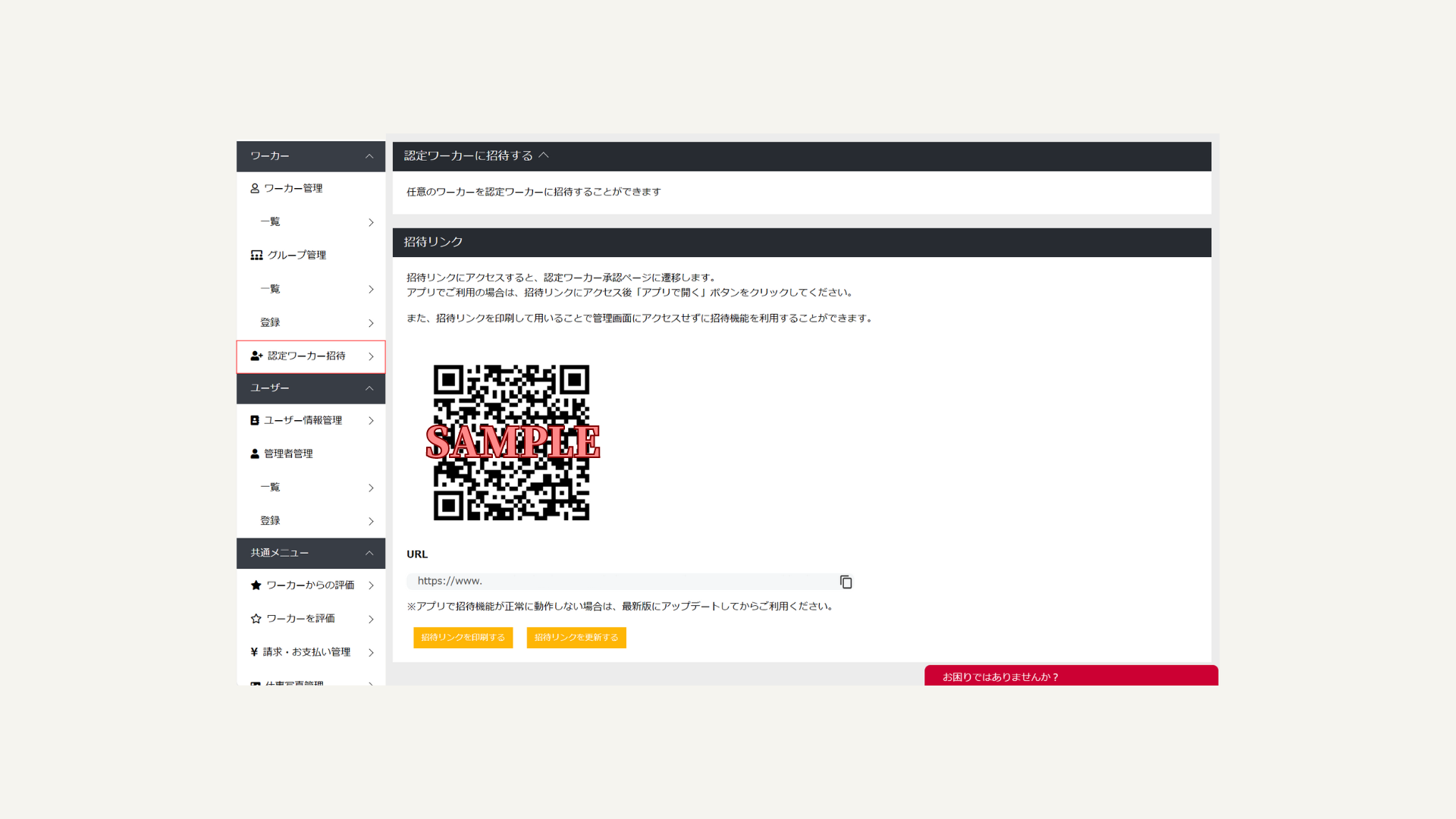This screenshot has height=819, width=1456.
Task: Collapse the ユーザー section header
Action: pyautogui.click(x=369, y=388)
